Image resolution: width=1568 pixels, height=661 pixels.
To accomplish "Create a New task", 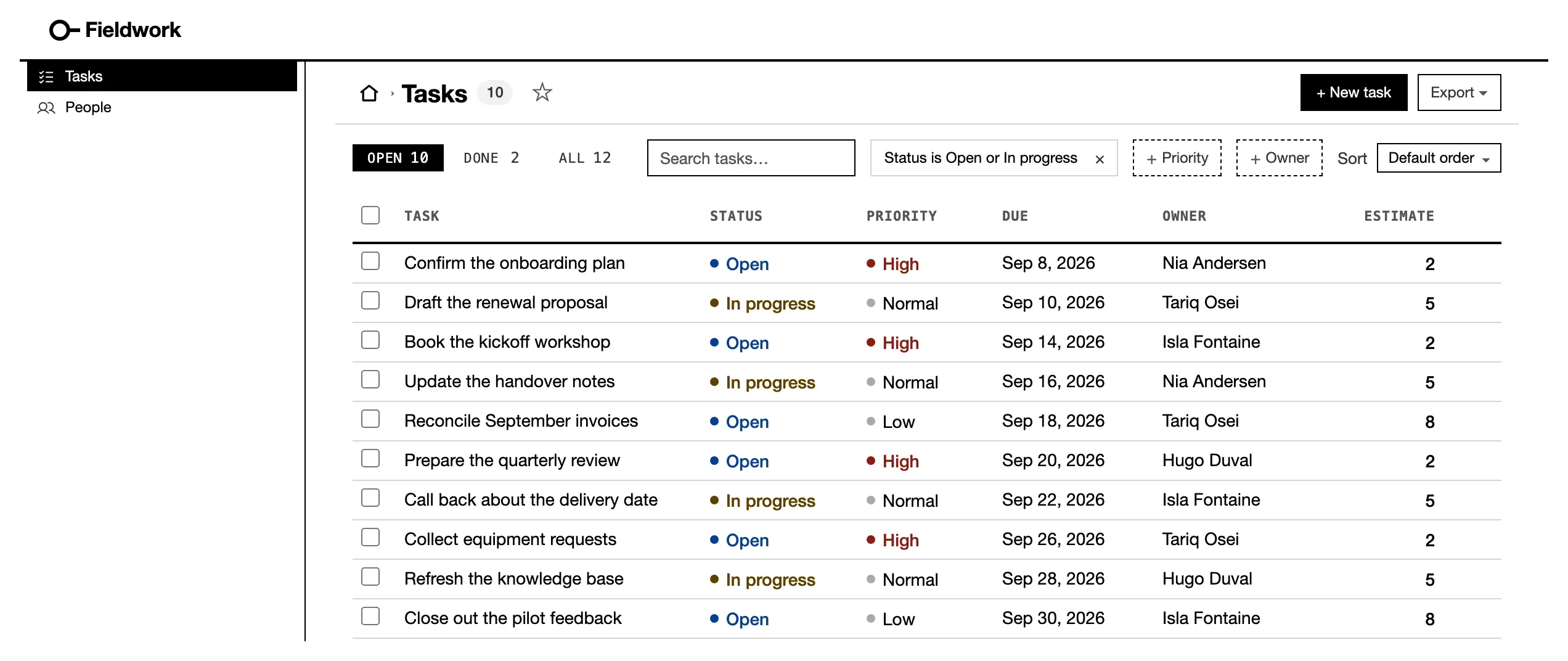I will tap(1354, 92).
